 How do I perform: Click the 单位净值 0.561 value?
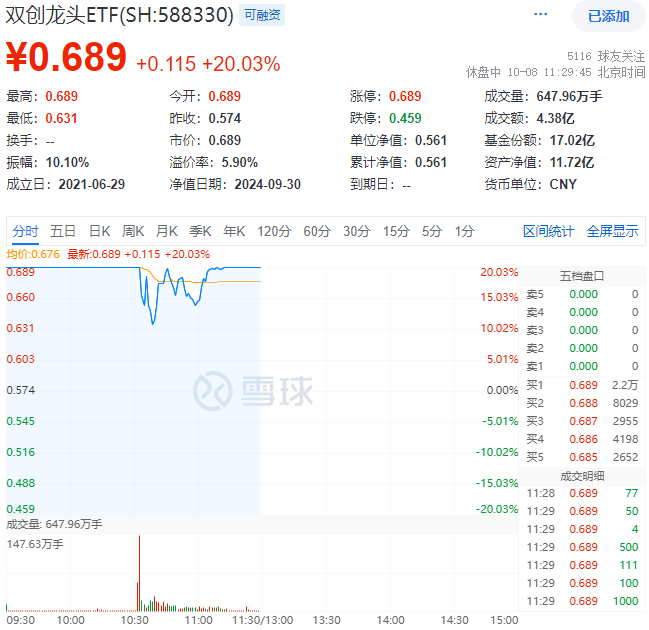pos(431,140)
